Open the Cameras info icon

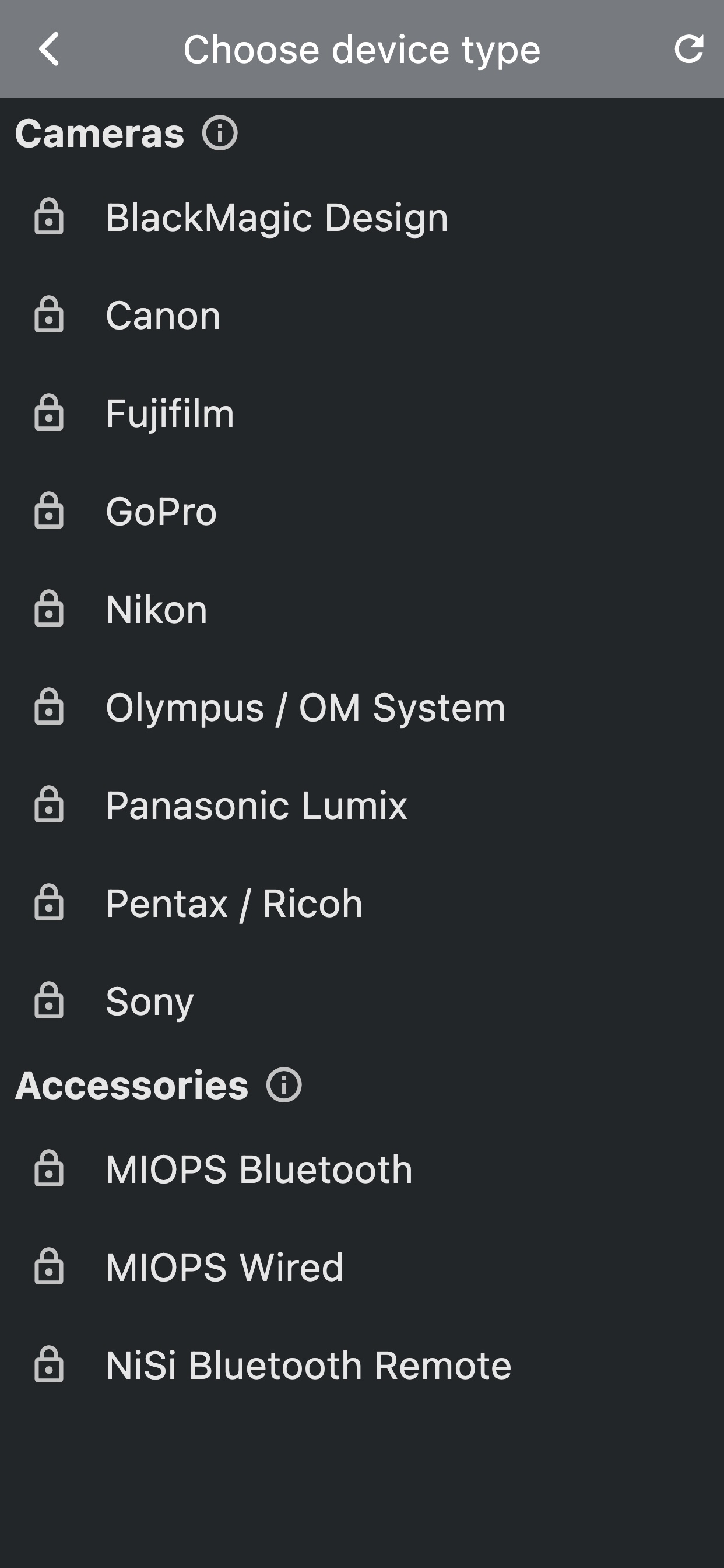(220, 134)
